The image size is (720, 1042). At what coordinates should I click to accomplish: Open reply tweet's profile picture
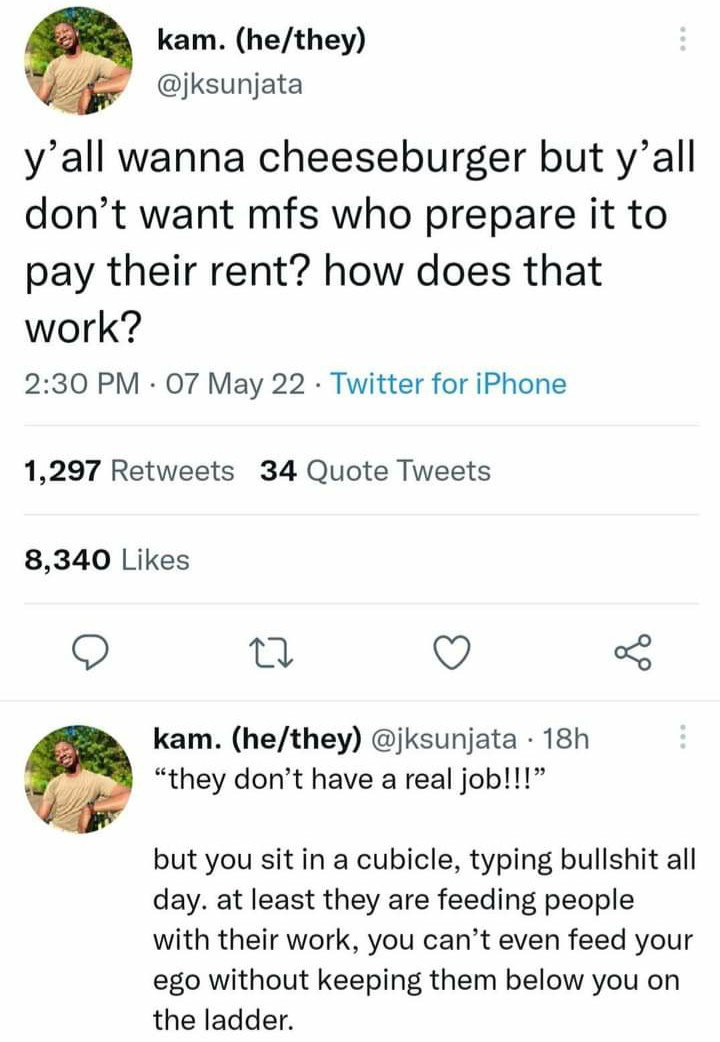click(x=78, y=778)
